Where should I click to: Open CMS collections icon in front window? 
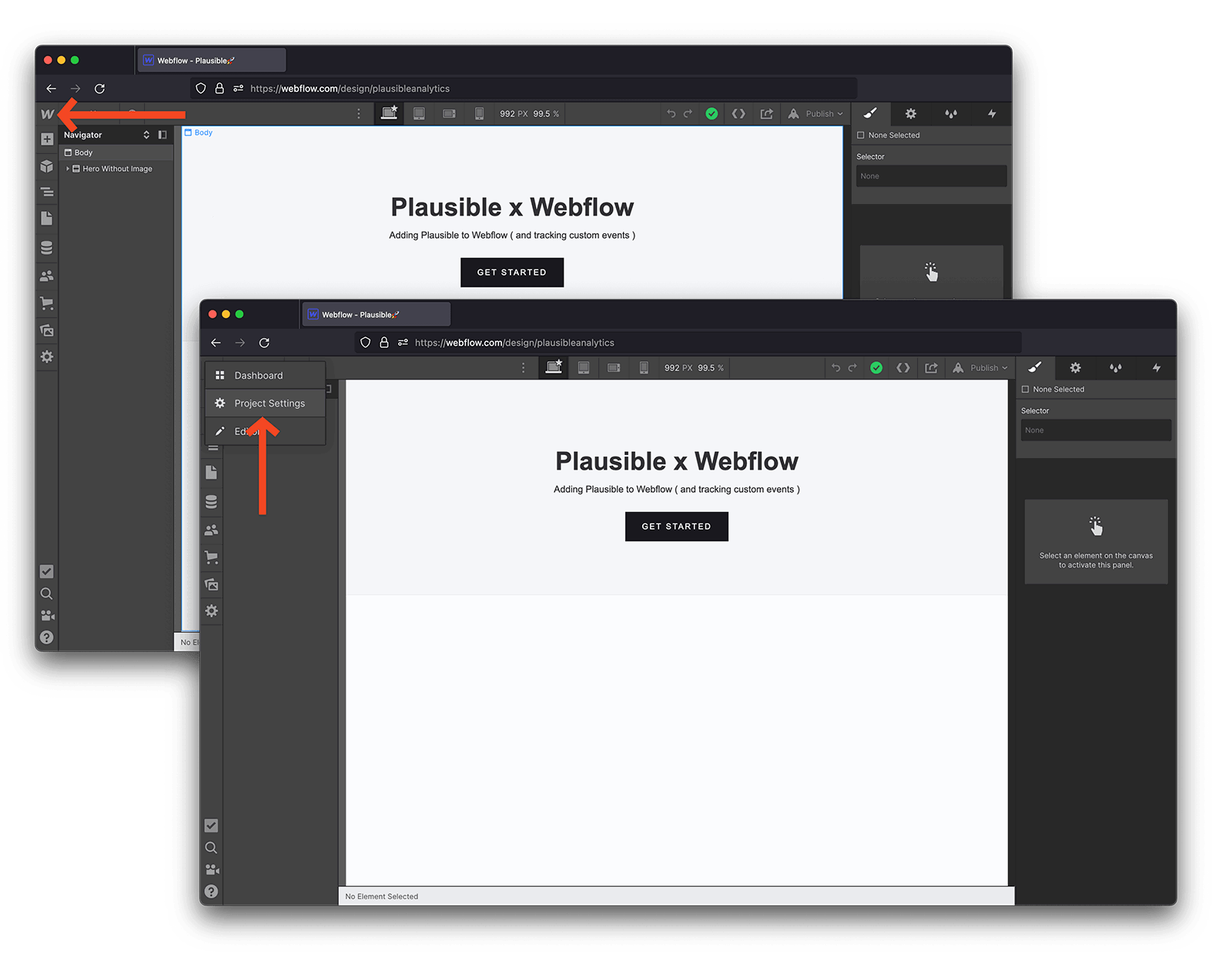(x=212, y=501)
